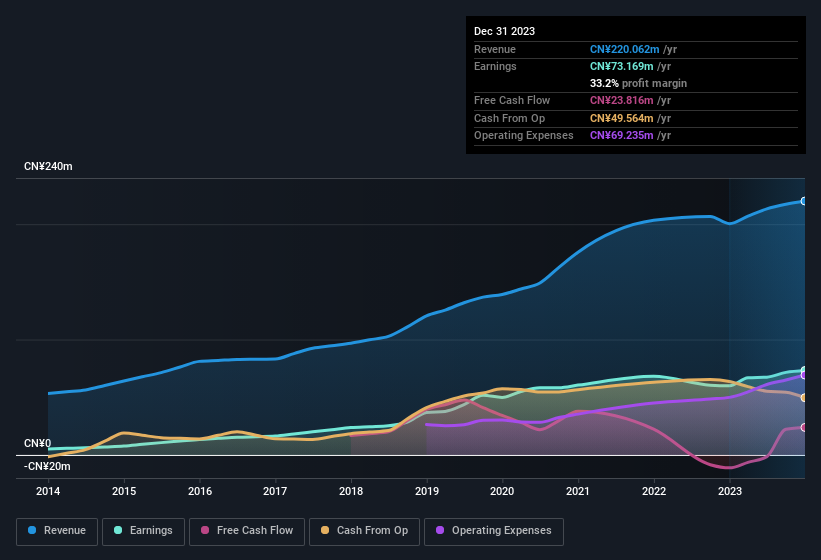Click the Earnings row label in tooltip
The image size is (821, 560).
click(x=495, y=66)
